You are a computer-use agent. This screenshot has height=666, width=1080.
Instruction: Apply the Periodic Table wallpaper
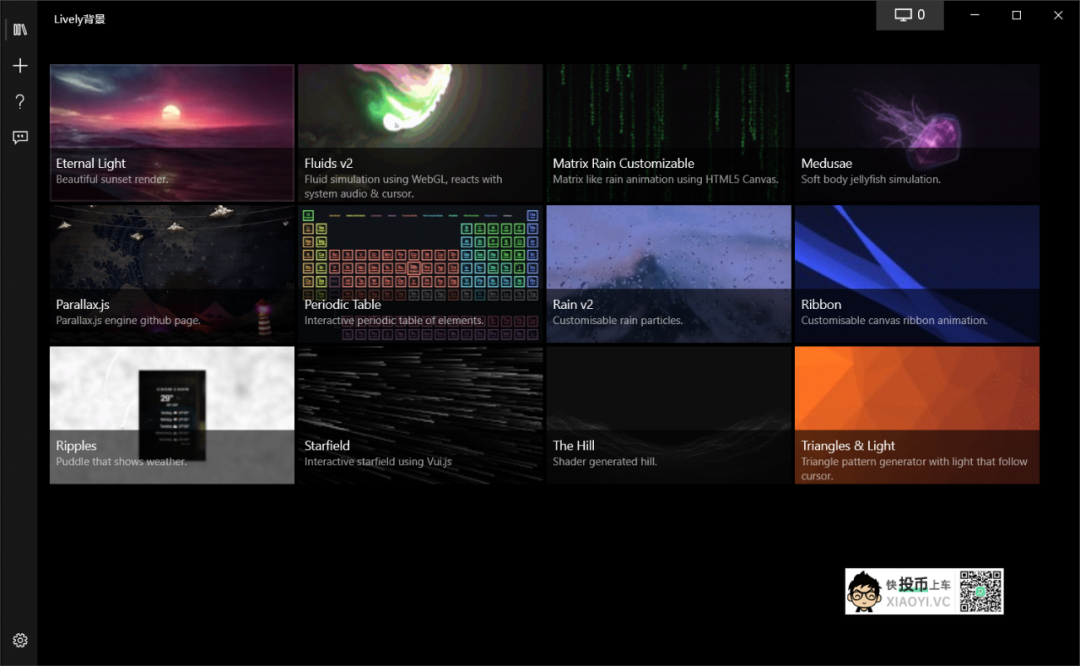(420, 274)
